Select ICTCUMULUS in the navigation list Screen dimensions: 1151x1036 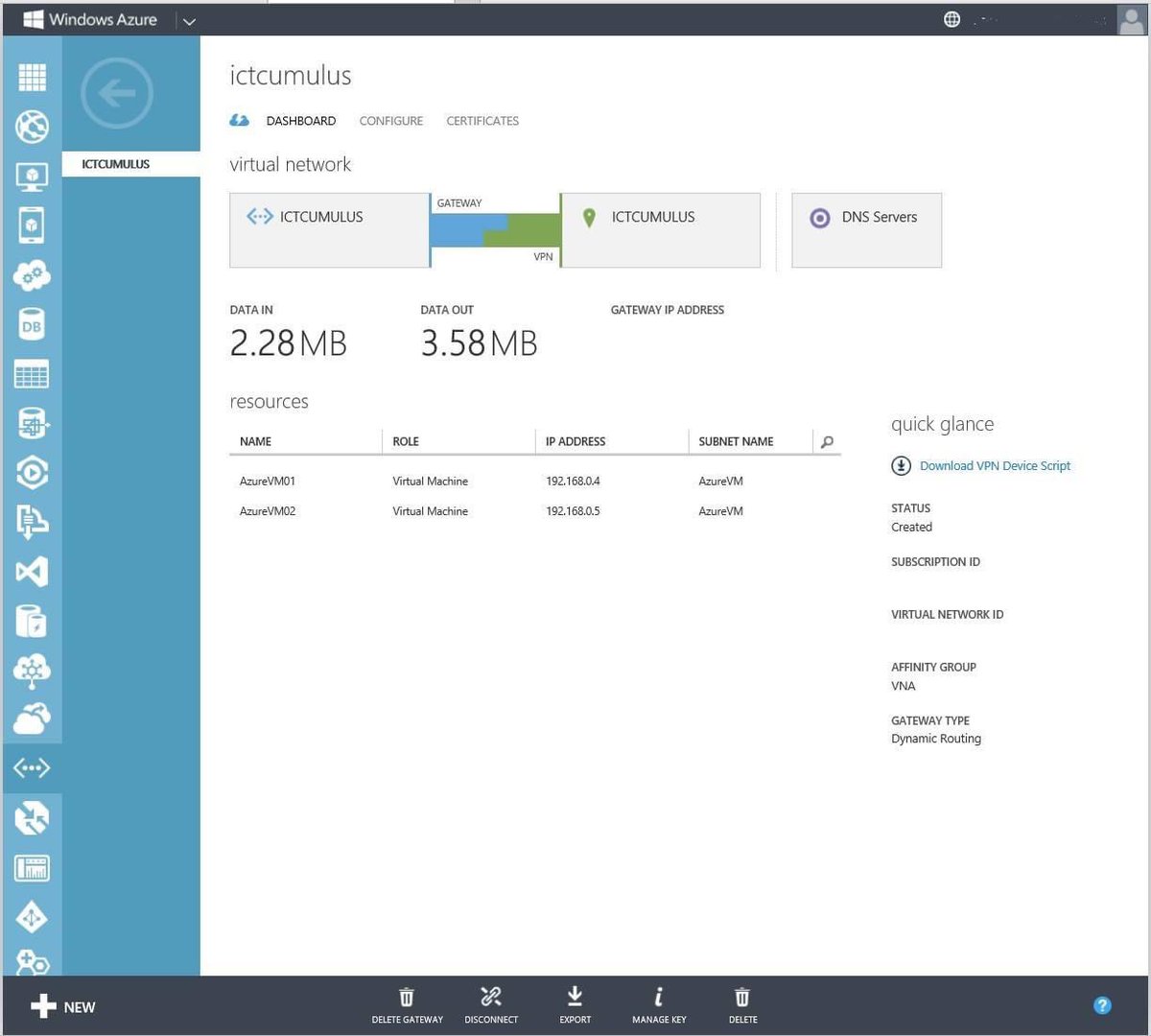tap(131, 164)
